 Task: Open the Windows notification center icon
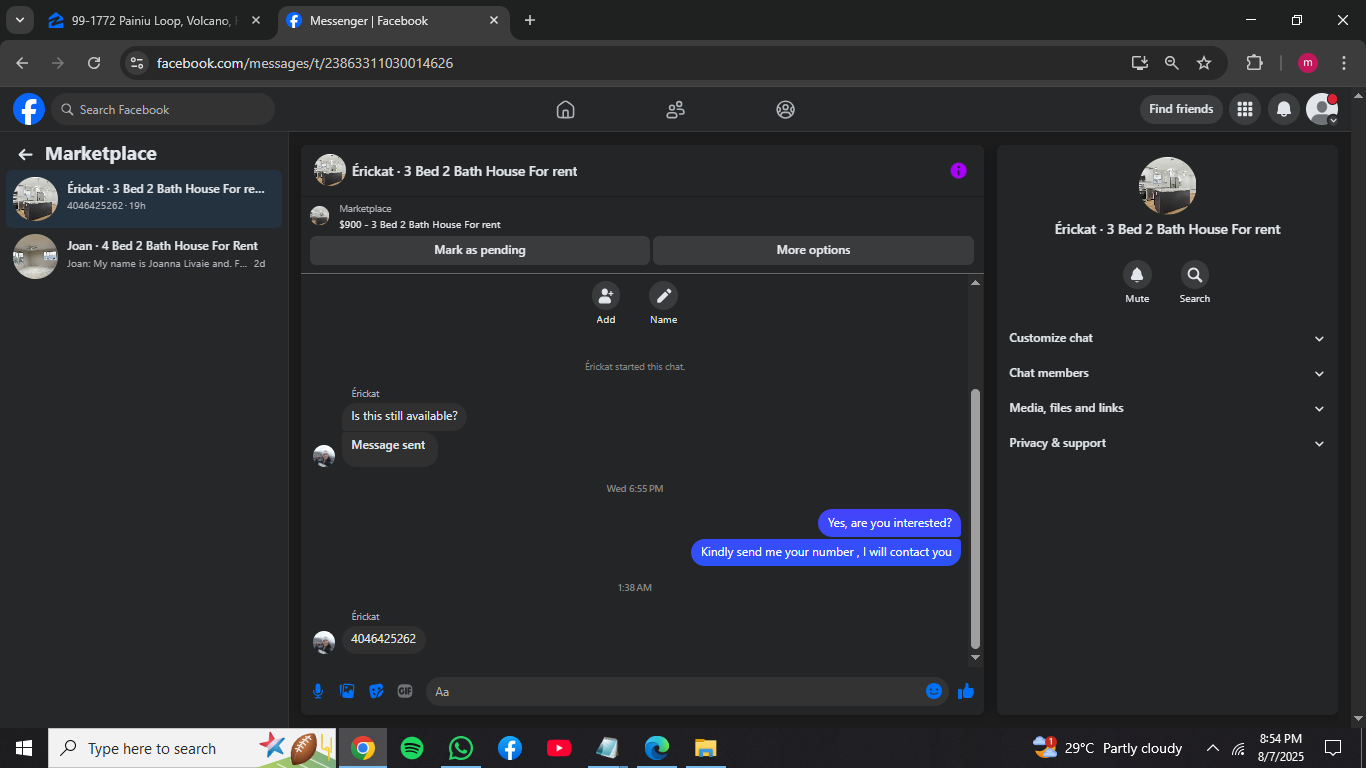coord(1332,748)
